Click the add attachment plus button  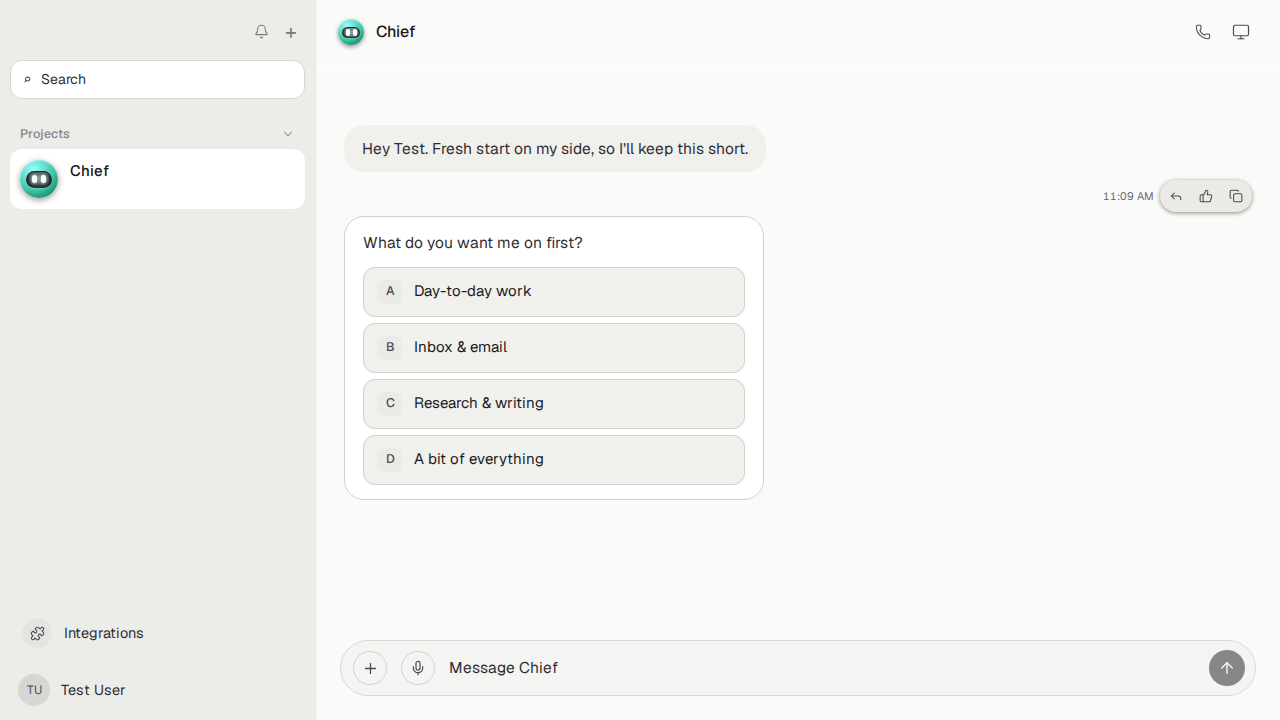coord(370,668)
